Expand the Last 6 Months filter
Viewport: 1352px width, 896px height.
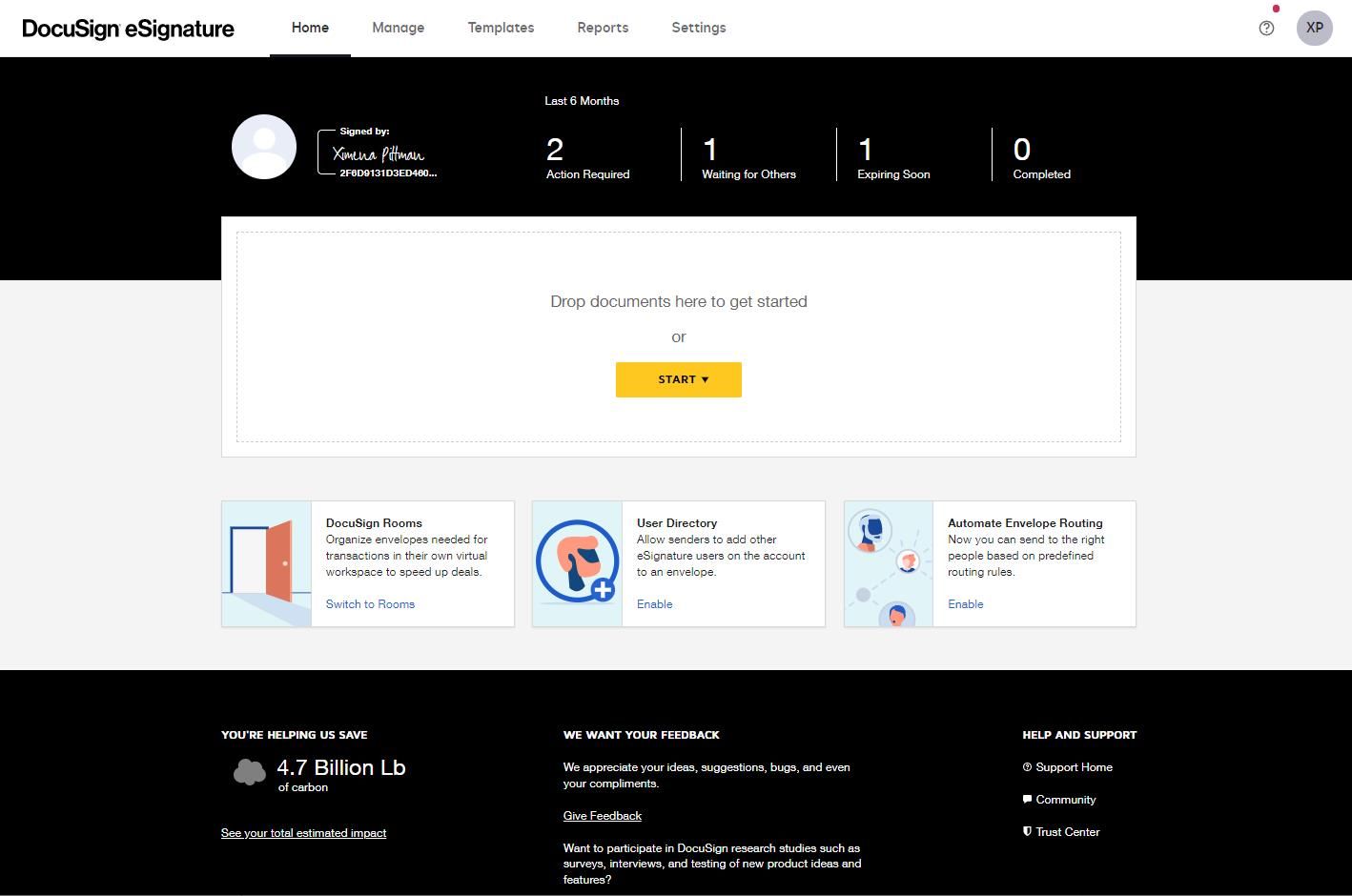[582, 100]
